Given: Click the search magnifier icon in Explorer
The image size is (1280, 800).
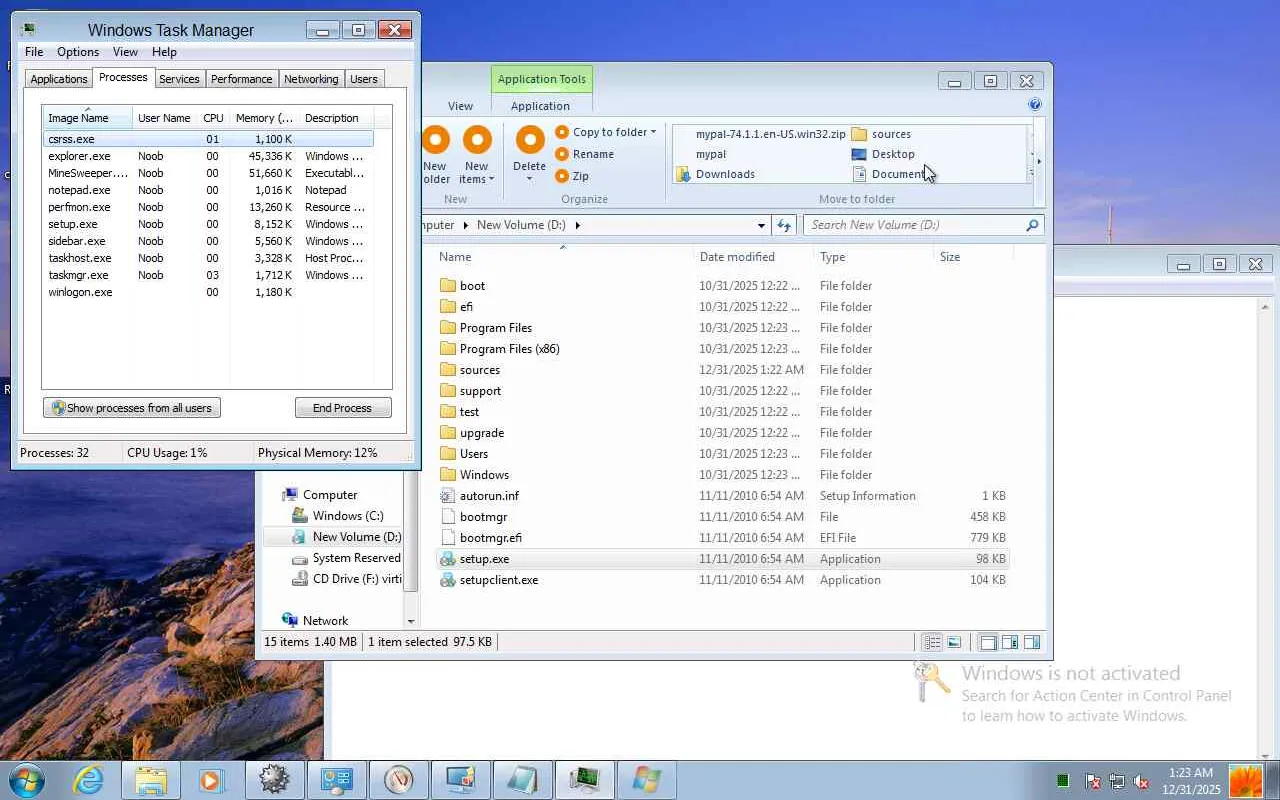Looking at the screenshot, I should tap(1032, 225).
